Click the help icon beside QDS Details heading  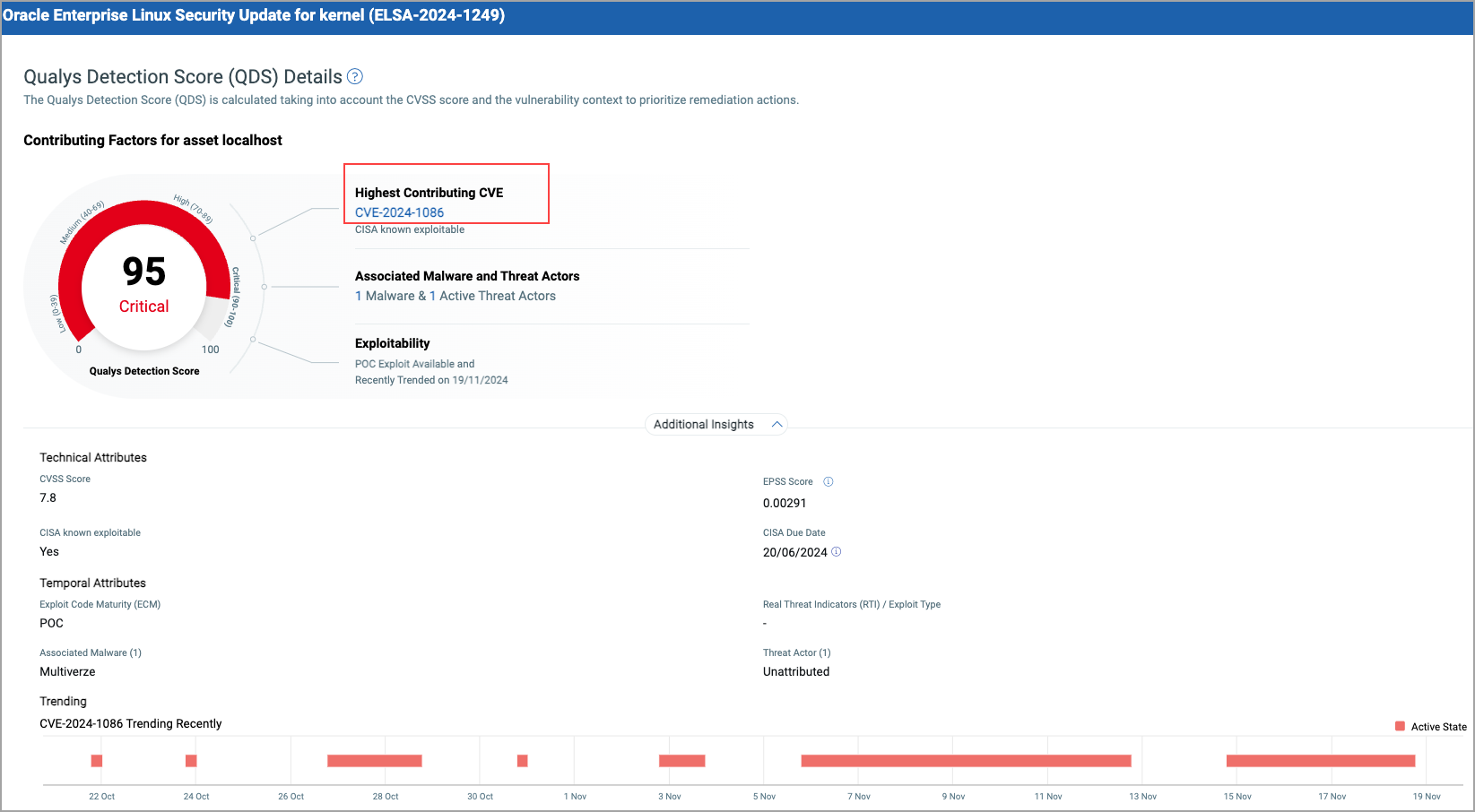pos(355,77)
